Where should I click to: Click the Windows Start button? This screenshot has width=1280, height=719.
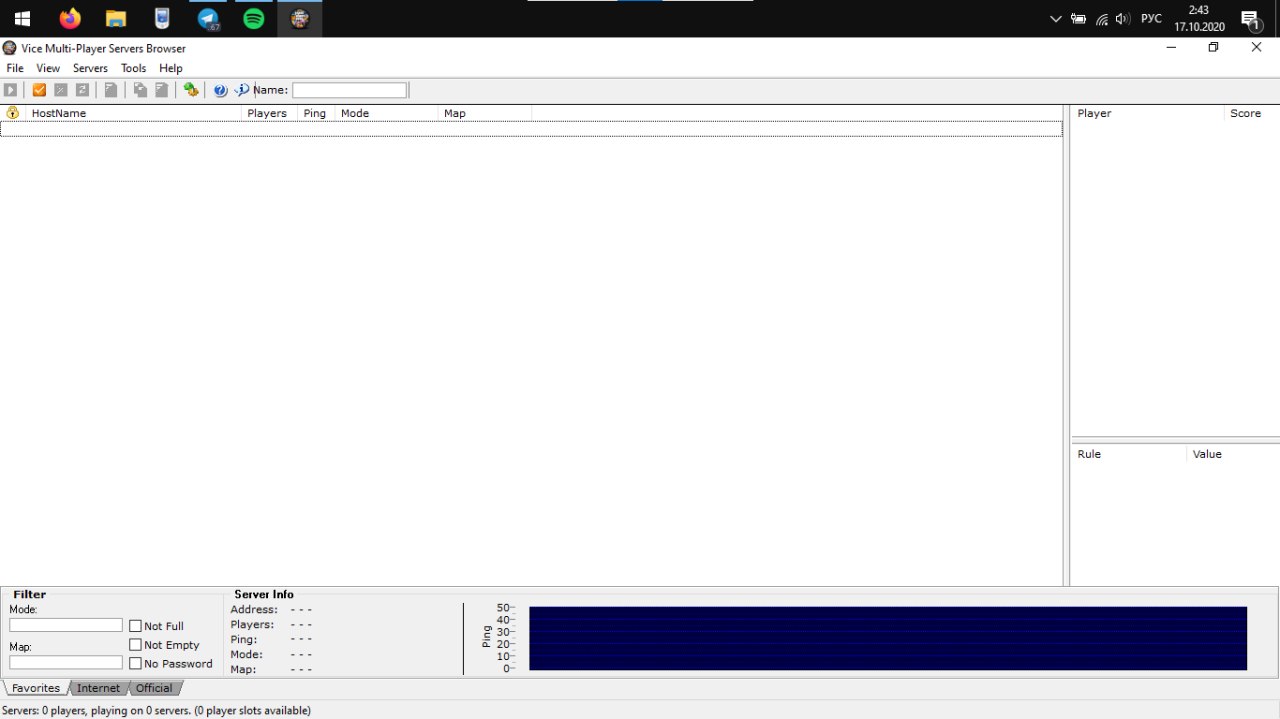click(x=22, y=18)
